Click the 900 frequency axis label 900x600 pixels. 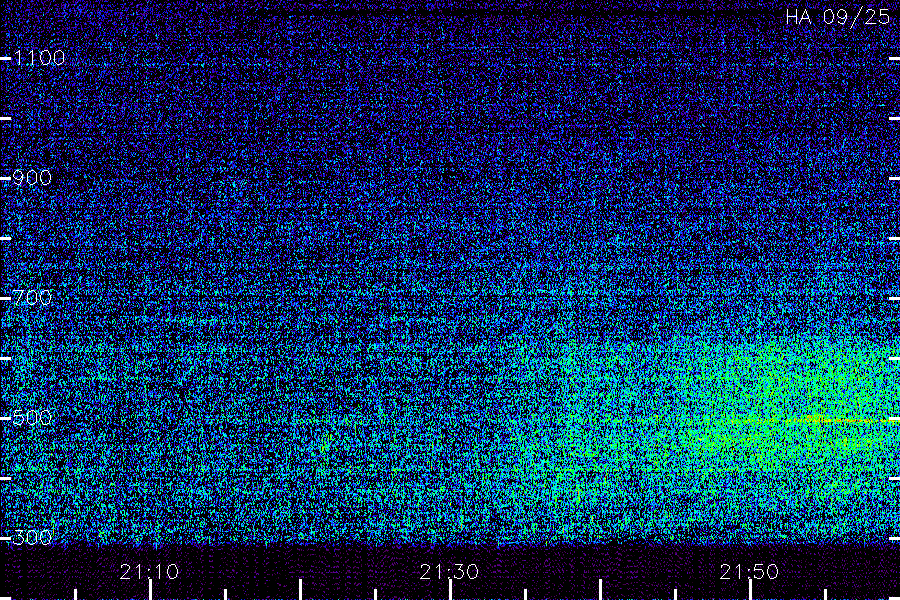click(x=32, y=178)
